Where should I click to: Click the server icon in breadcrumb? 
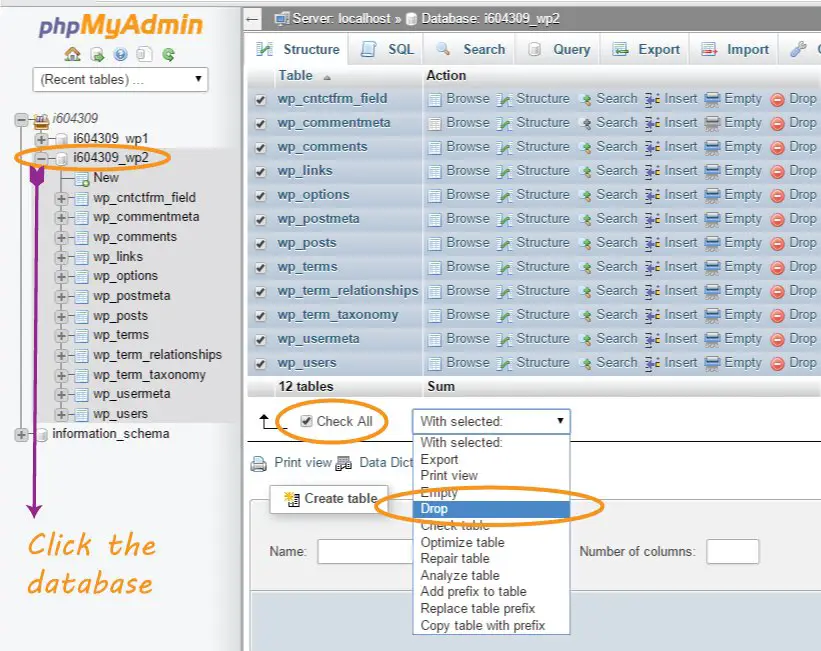[282, 19]
